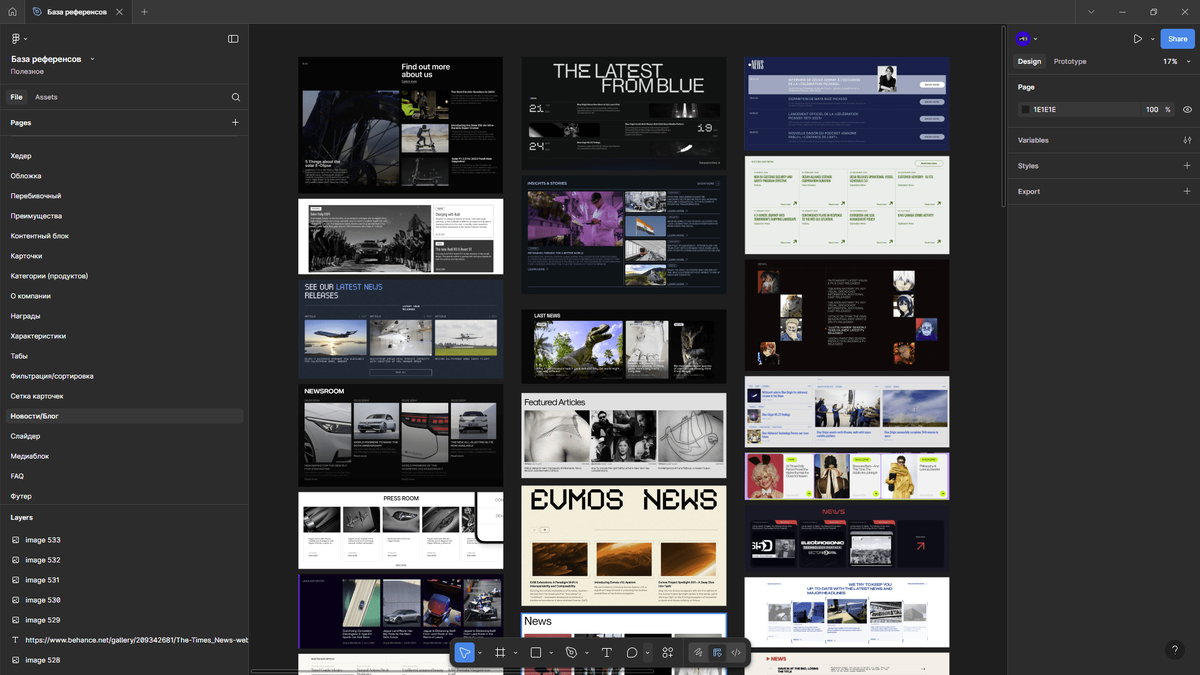Select the Design tab

click(1029, 62)
